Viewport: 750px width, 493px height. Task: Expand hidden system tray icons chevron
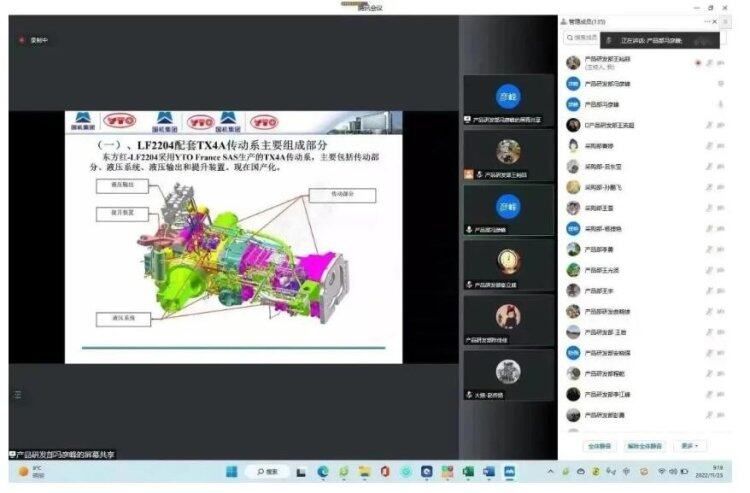tap(551, 471)
